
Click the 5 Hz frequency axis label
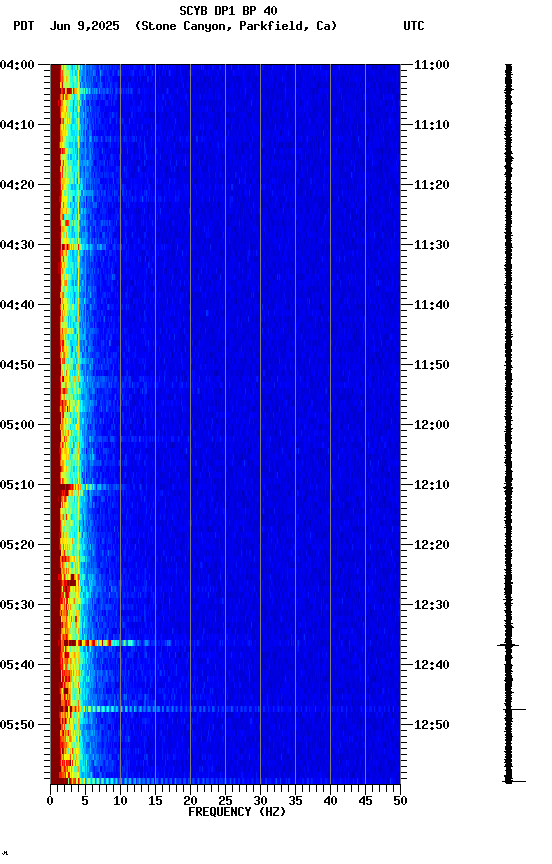(85, 801)
